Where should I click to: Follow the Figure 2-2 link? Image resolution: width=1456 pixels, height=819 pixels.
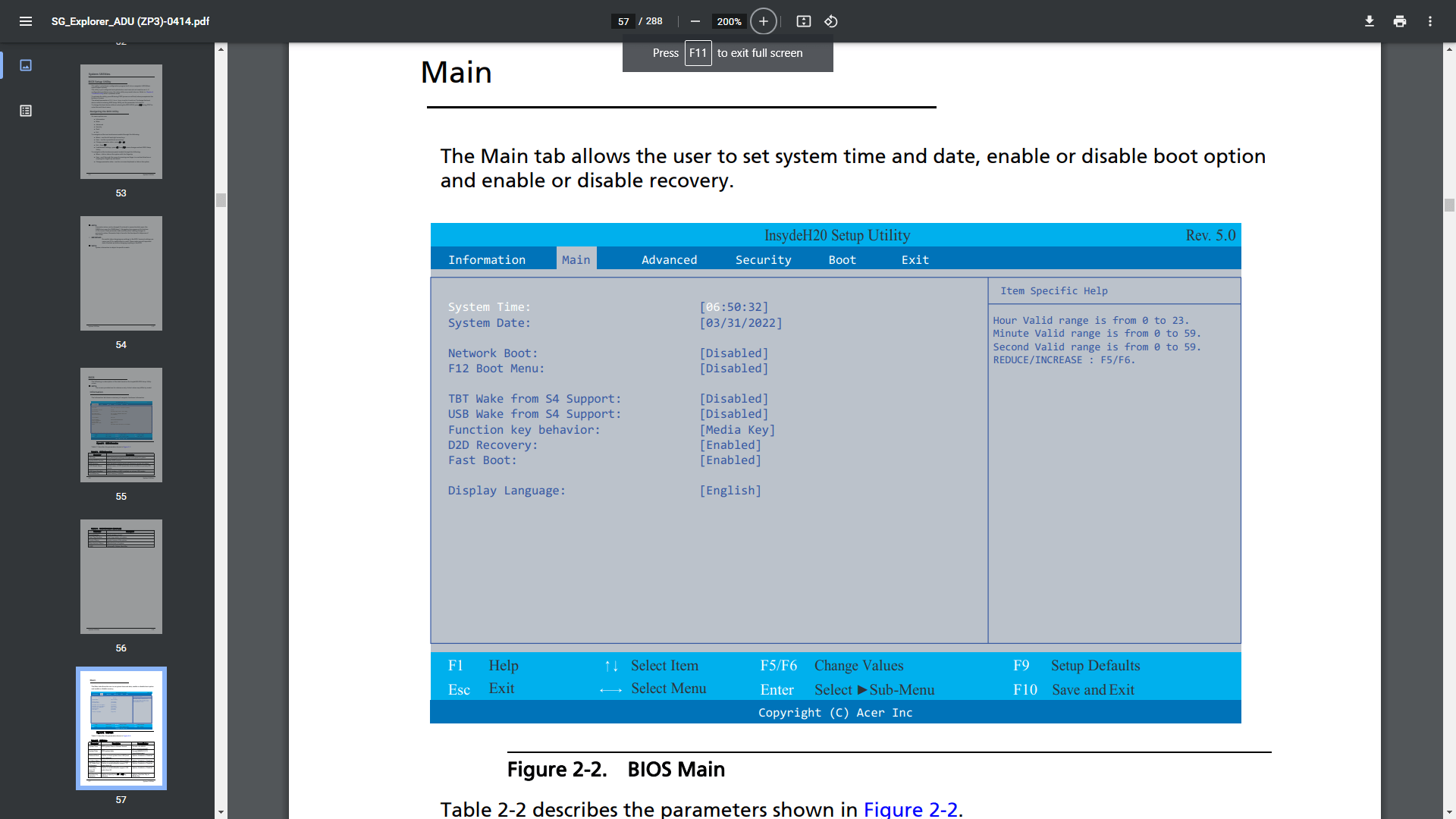tap(911, 808)
